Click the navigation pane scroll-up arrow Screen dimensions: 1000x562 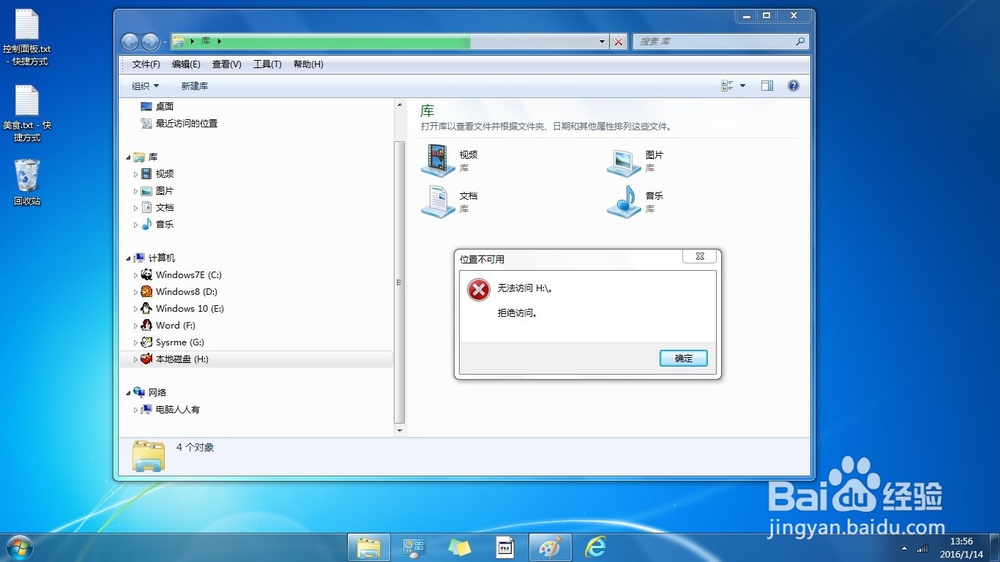tap(399, 105)
